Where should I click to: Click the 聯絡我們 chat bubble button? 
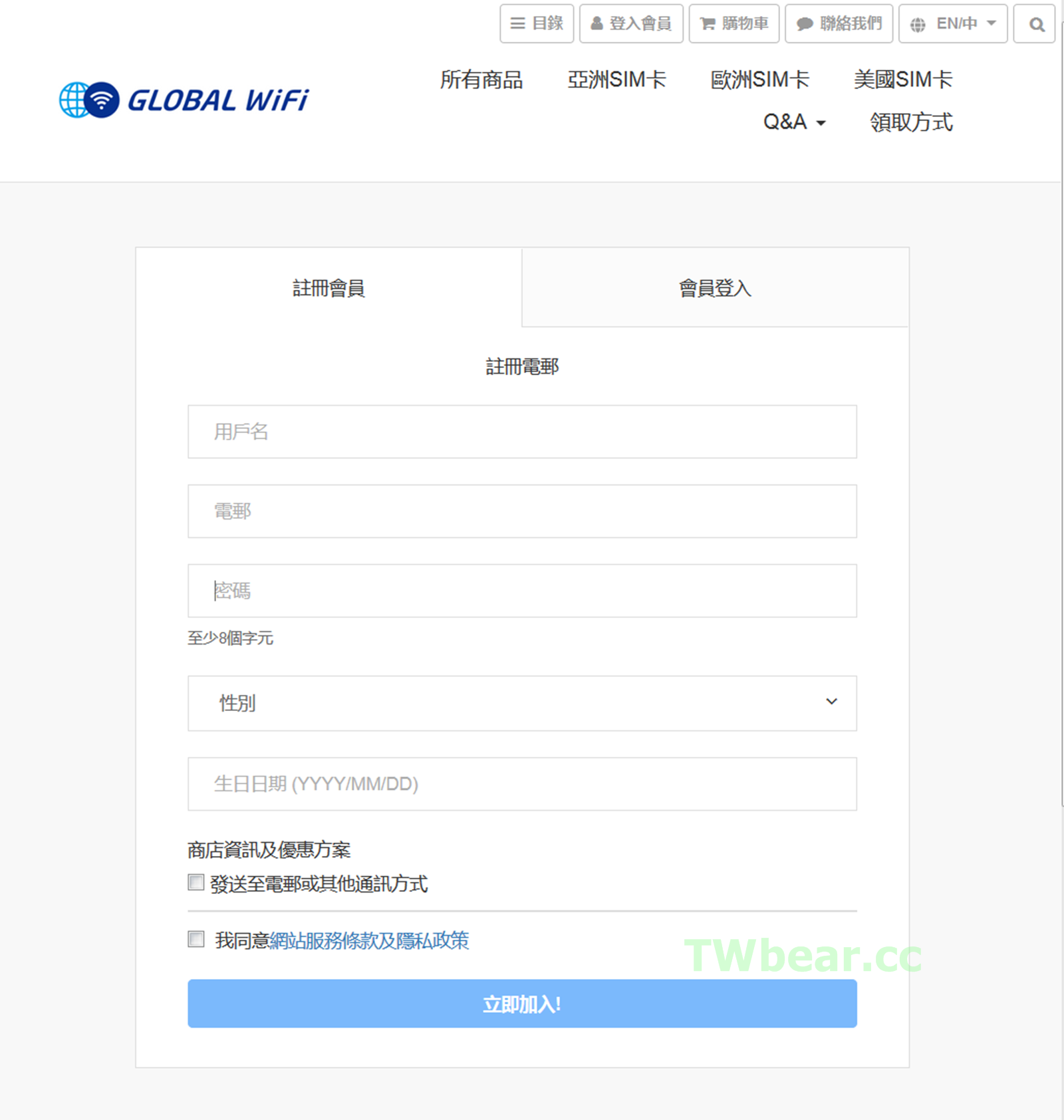(x=839, y=24)
